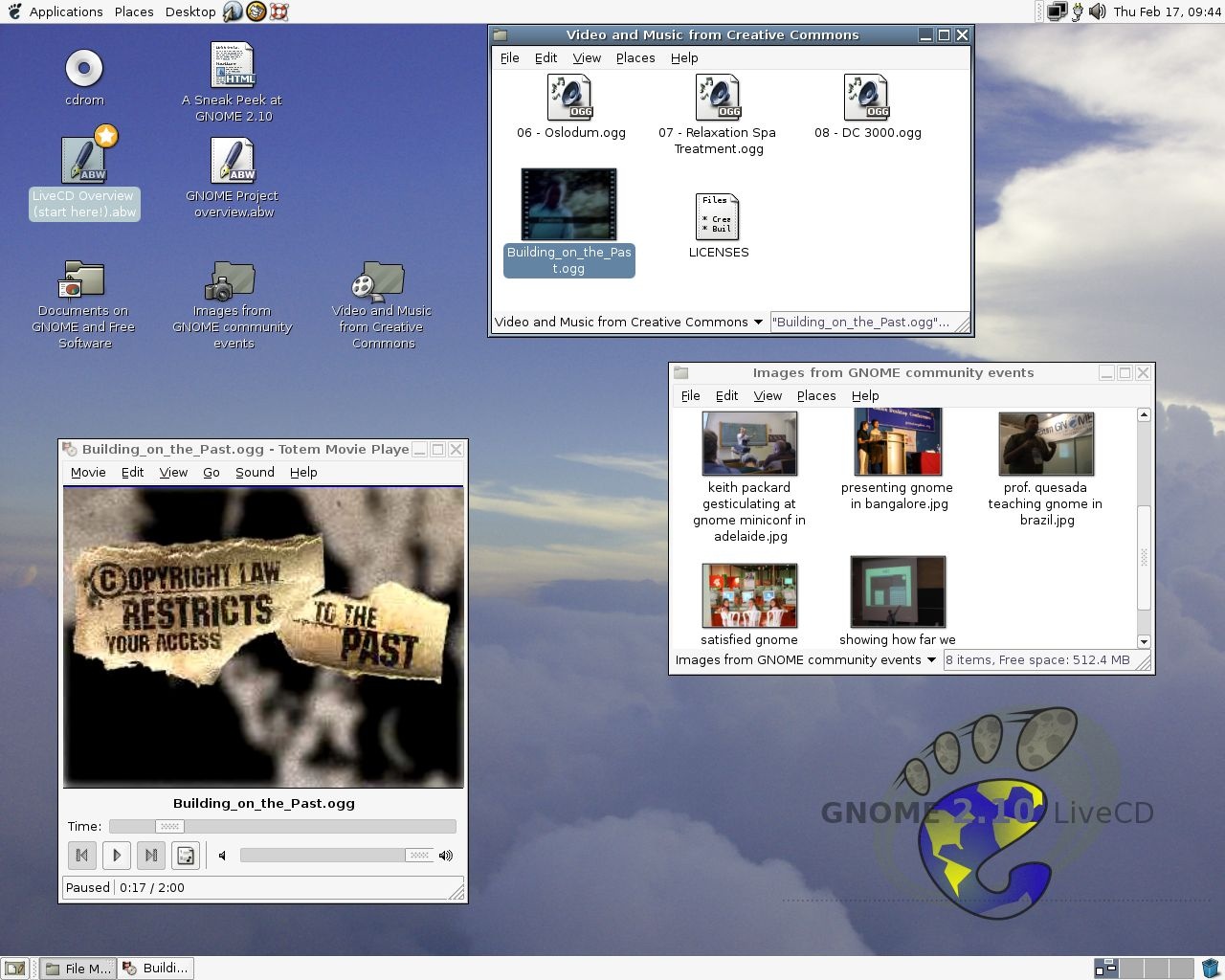
Task: Open Places menu in top panel
Action: click(134, 11)
